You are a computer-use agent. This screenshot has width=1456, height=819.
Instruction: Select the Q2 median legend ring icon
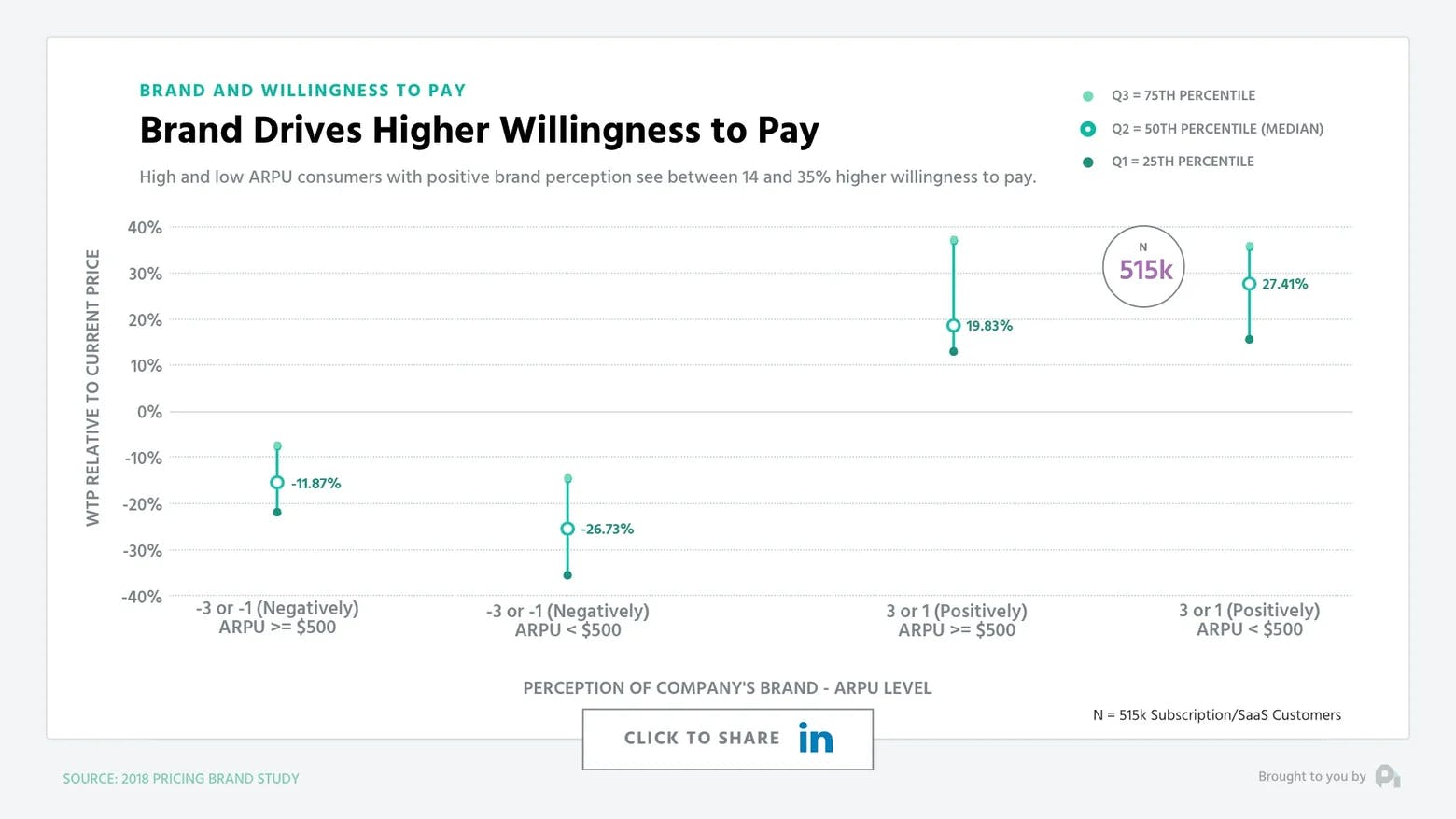[x=1085, y=129]
